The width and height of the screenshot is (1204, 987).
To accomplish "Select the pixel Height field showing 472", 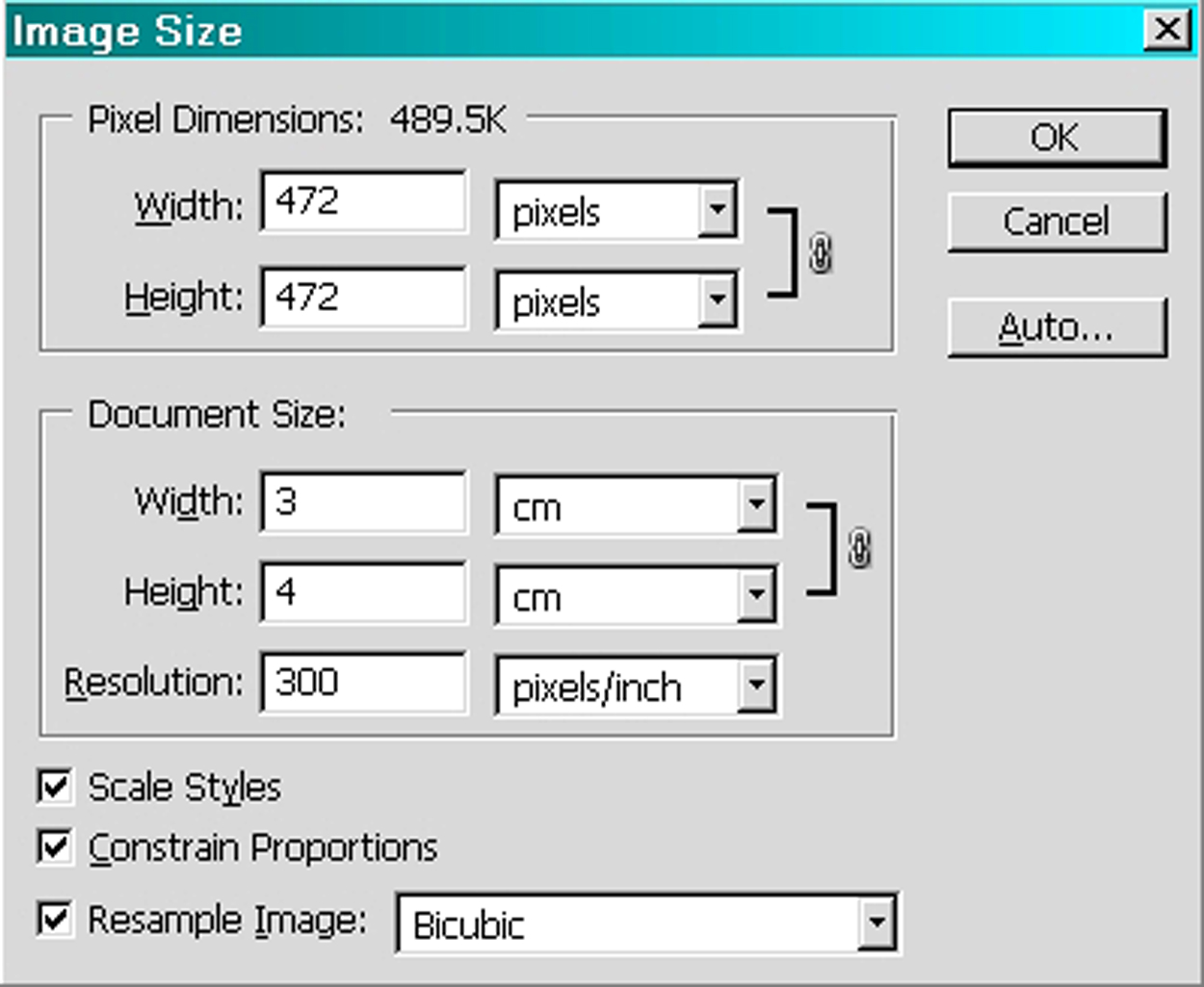I will (x=363, y=297).
